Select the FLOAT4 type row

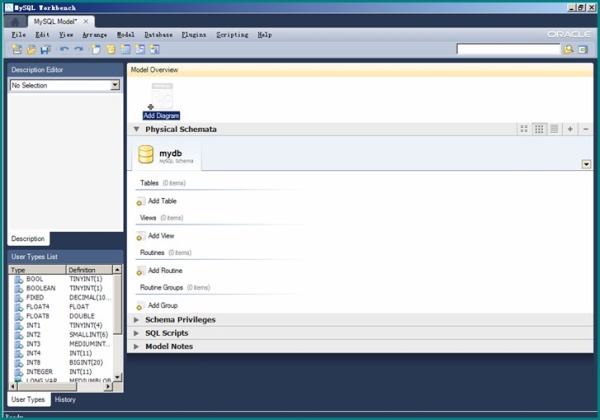[61, 307]
